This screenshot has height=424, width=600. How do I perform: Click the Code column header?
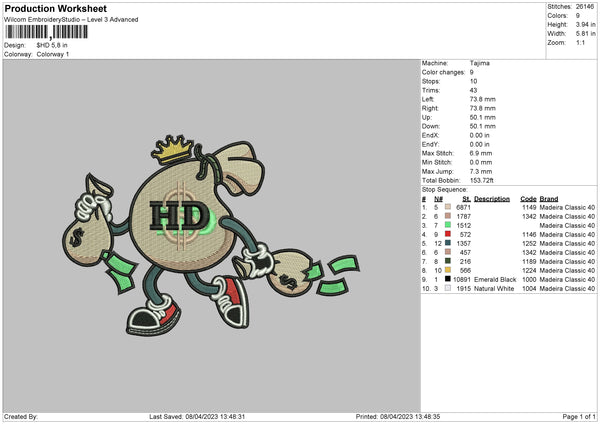click(x=529, y=198)
